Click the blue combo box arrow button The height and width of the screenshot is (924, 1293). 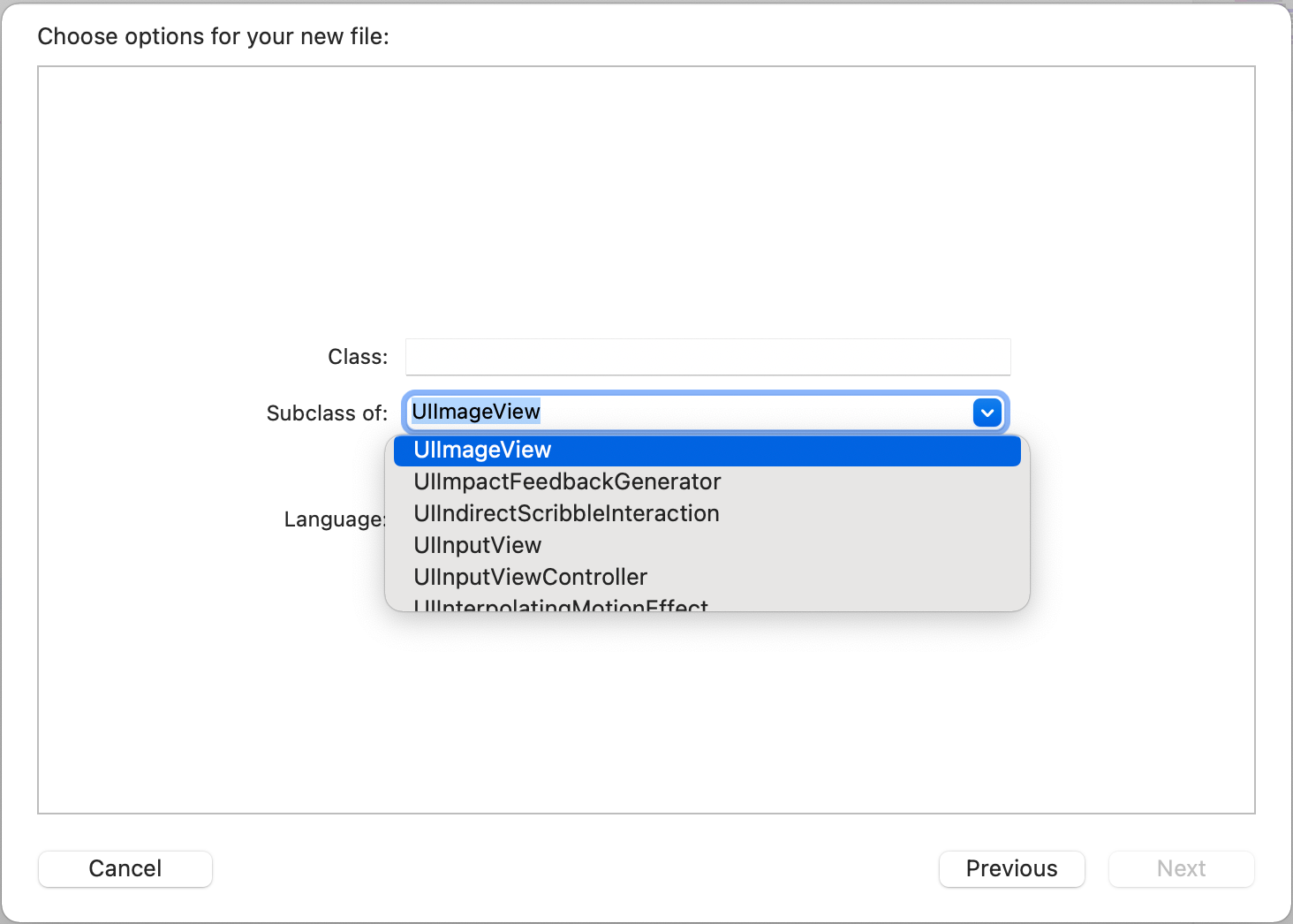point(987,413)
